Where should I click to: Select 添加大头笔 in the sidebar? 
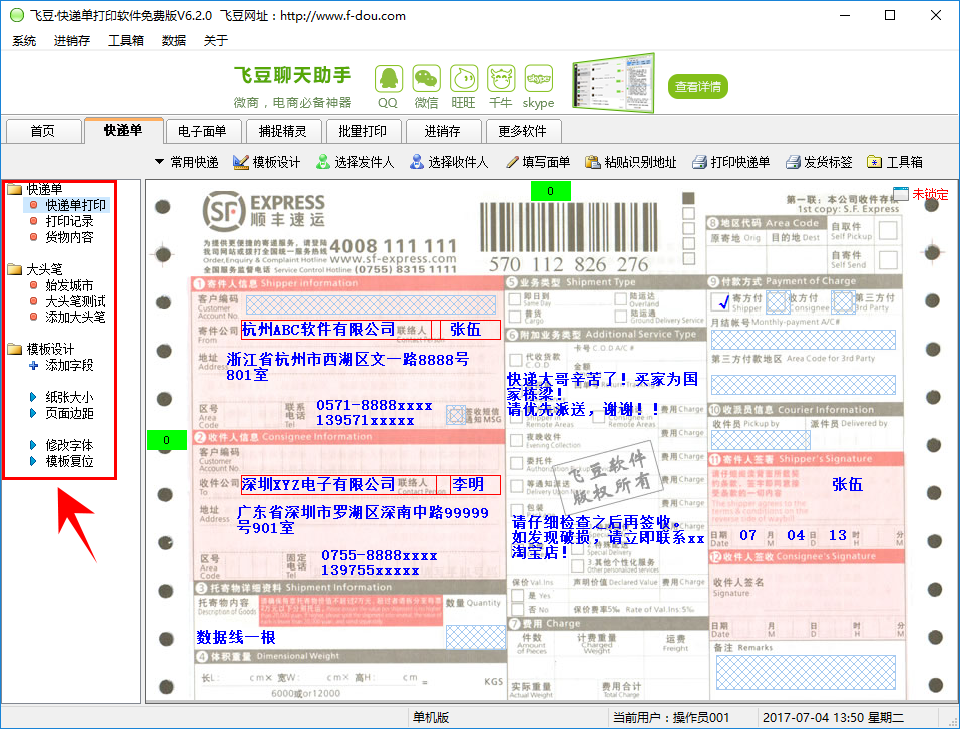pos(75,317)
